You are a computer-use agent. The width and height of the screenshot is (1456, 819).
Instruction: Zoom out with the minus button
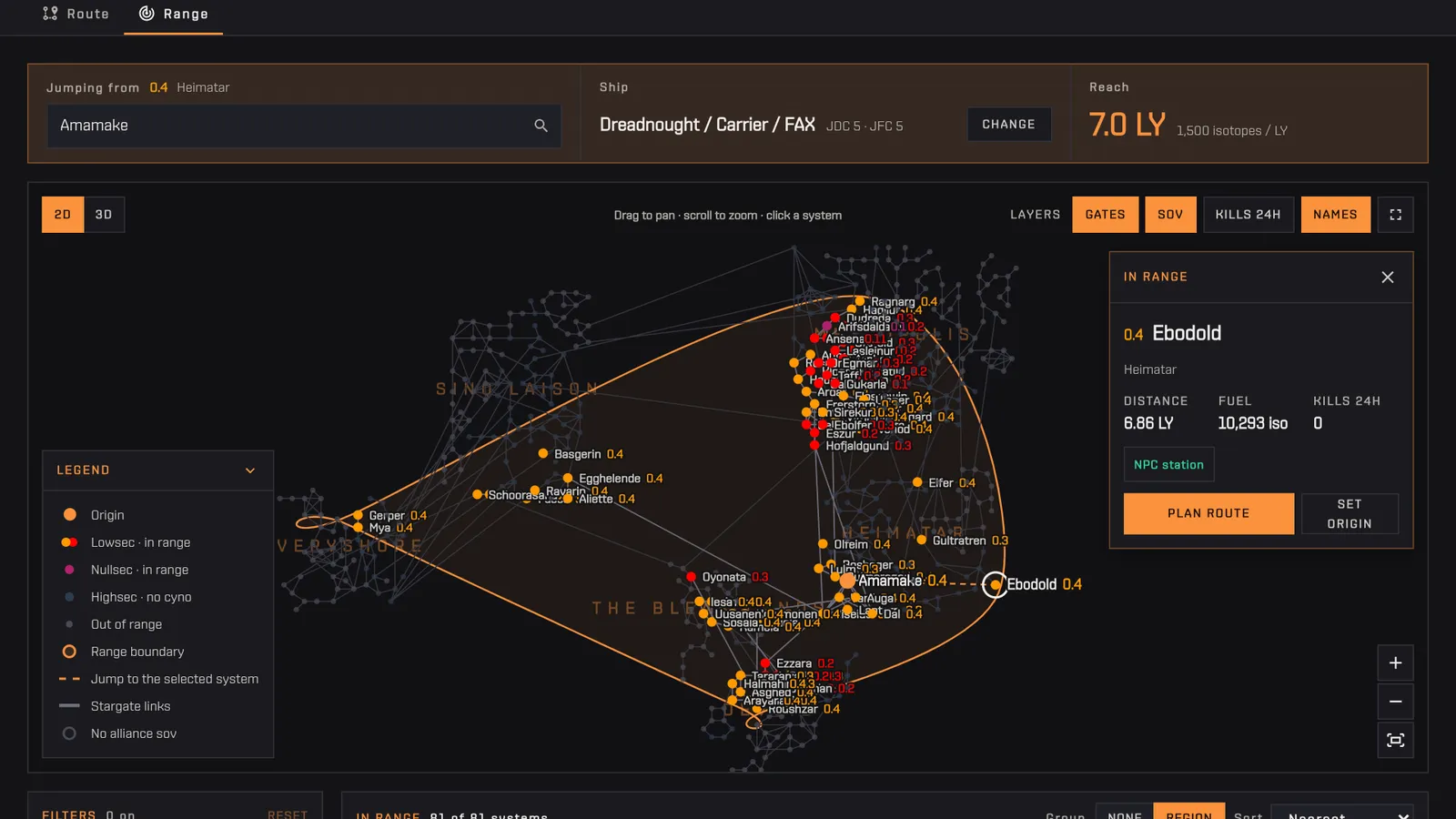tap(1395, 702)
